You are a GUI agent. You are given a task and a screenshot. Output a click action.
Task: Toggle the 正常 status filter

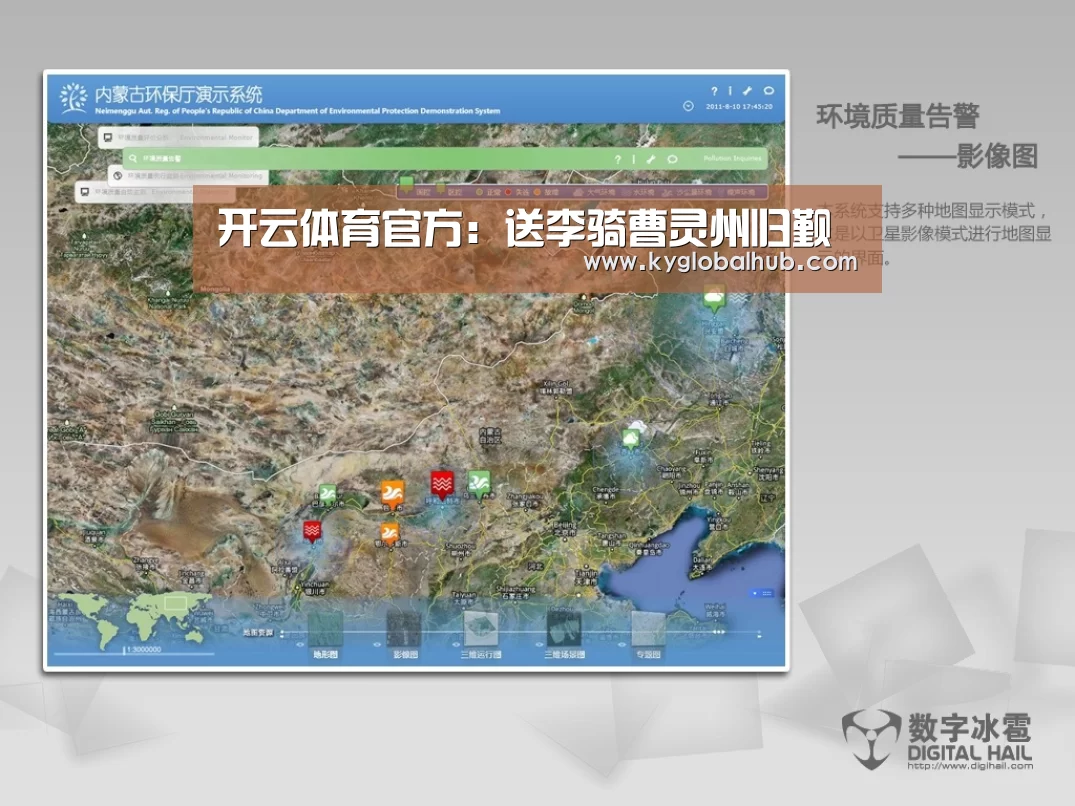coord(488,193)
